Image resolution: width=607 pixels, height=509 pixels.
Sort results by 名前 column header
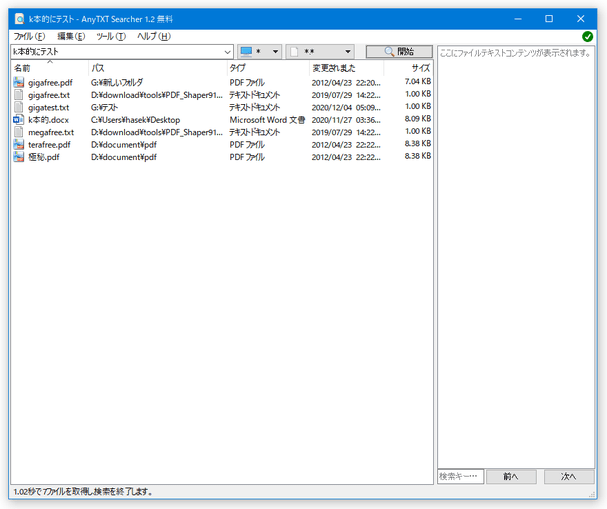point(50,68)
